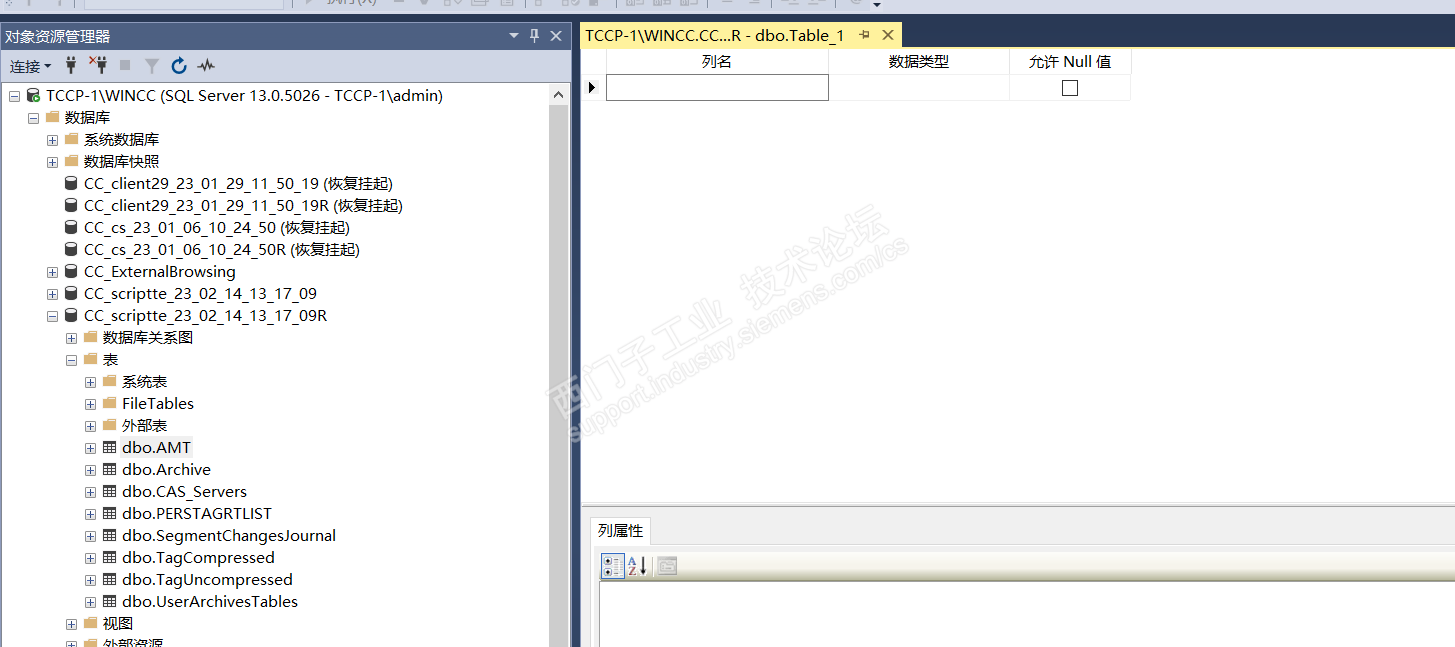The height and width of the screenshot is (647, 1455).
Task: Click the 数据类型 cell in first row
Action: [919, 88]
